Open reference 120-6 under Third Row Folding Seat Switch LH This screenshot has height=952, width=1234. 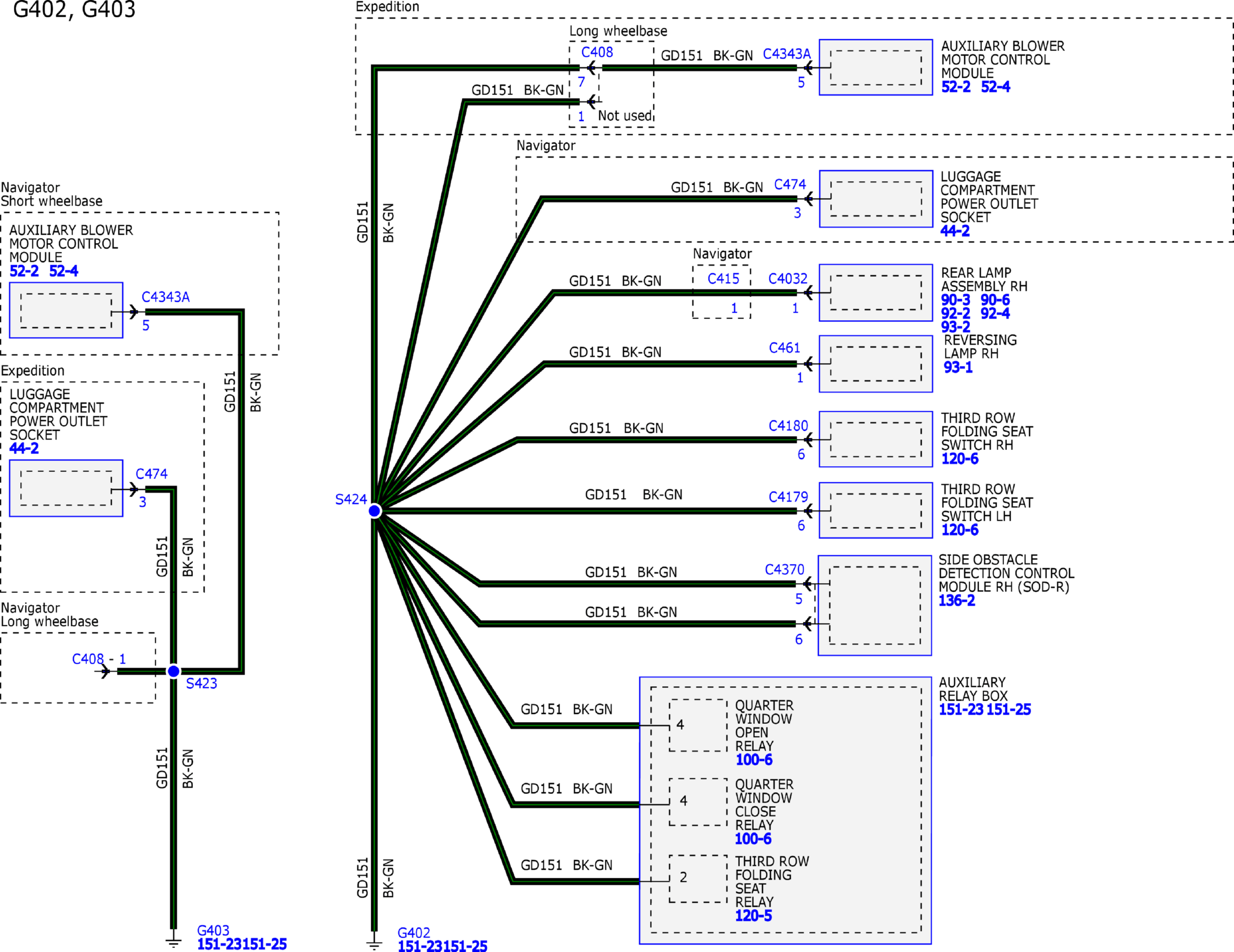960,530
